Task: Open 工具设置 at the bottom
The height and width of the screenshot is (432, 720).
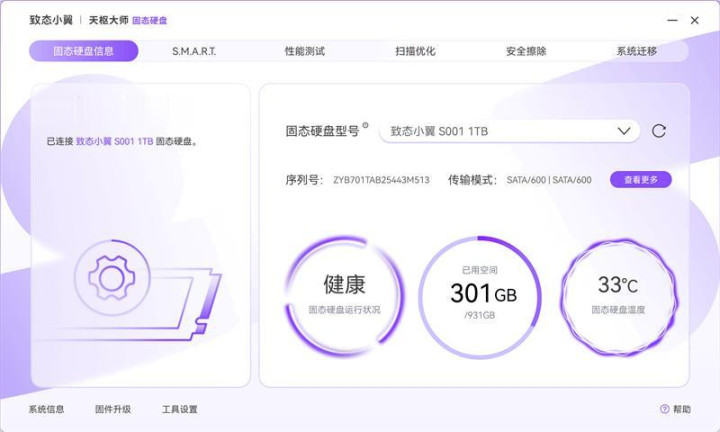Action: click(180, 409)
